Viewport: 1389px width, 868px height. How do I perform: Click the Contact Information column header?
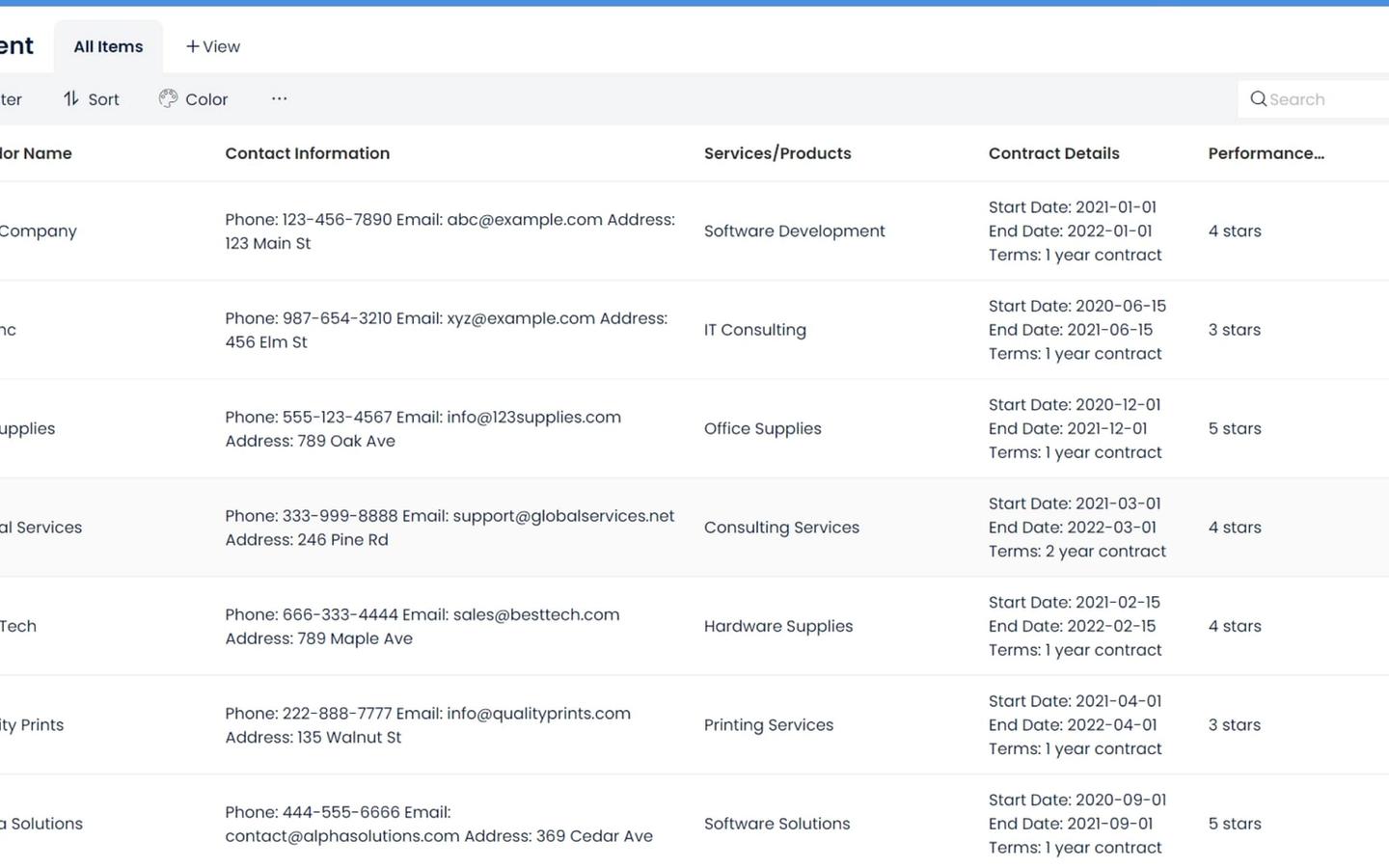click(308, 153)
